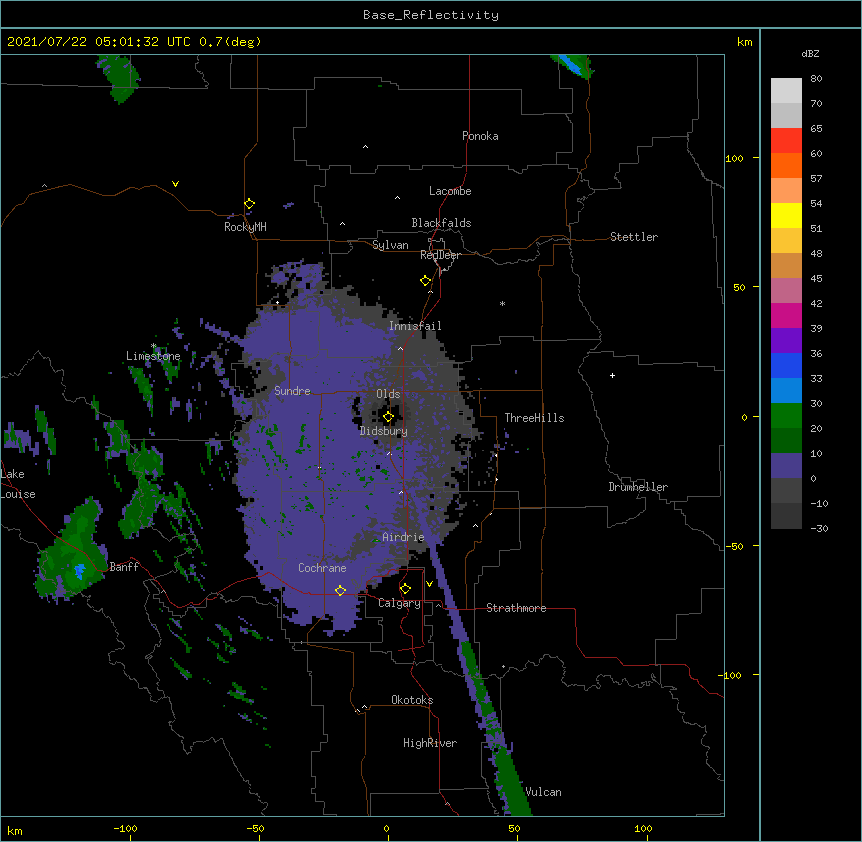Click the yellow diamond marker above Calgary label
Image resolution: width=862 pixels, height=842 pixels.
click(405, 589)
